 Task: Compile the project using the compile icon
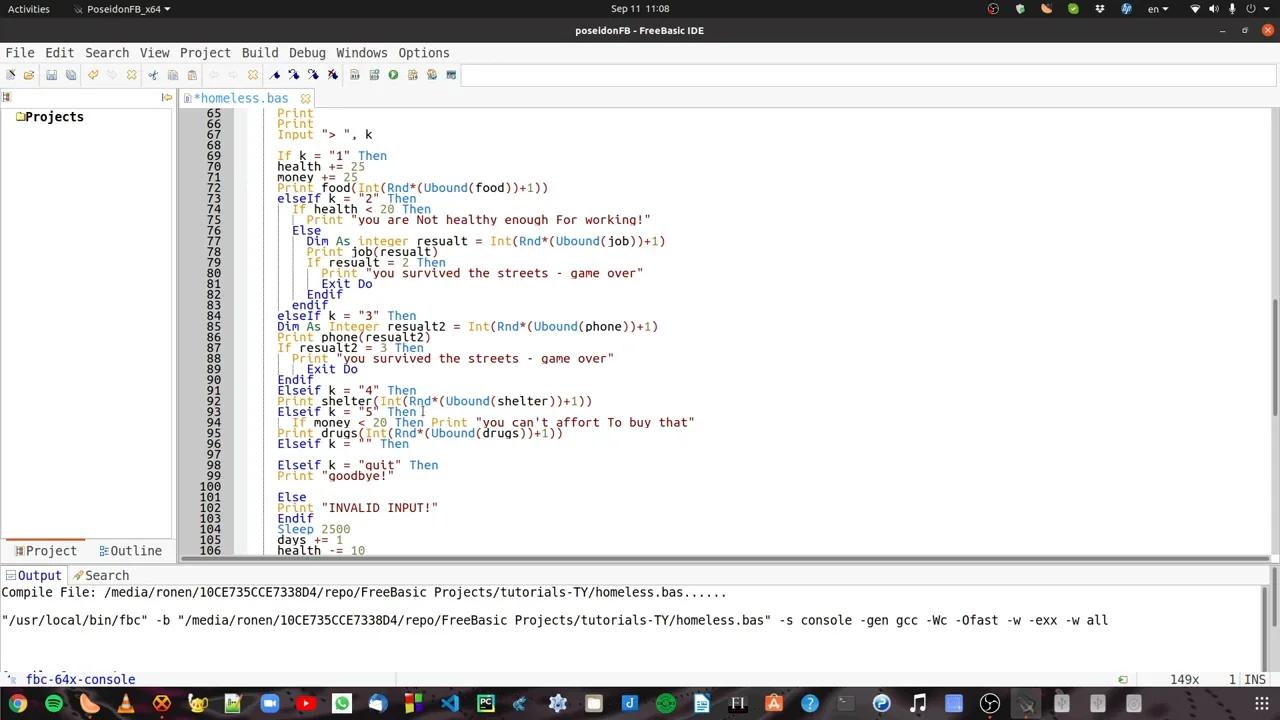(355, 75)
